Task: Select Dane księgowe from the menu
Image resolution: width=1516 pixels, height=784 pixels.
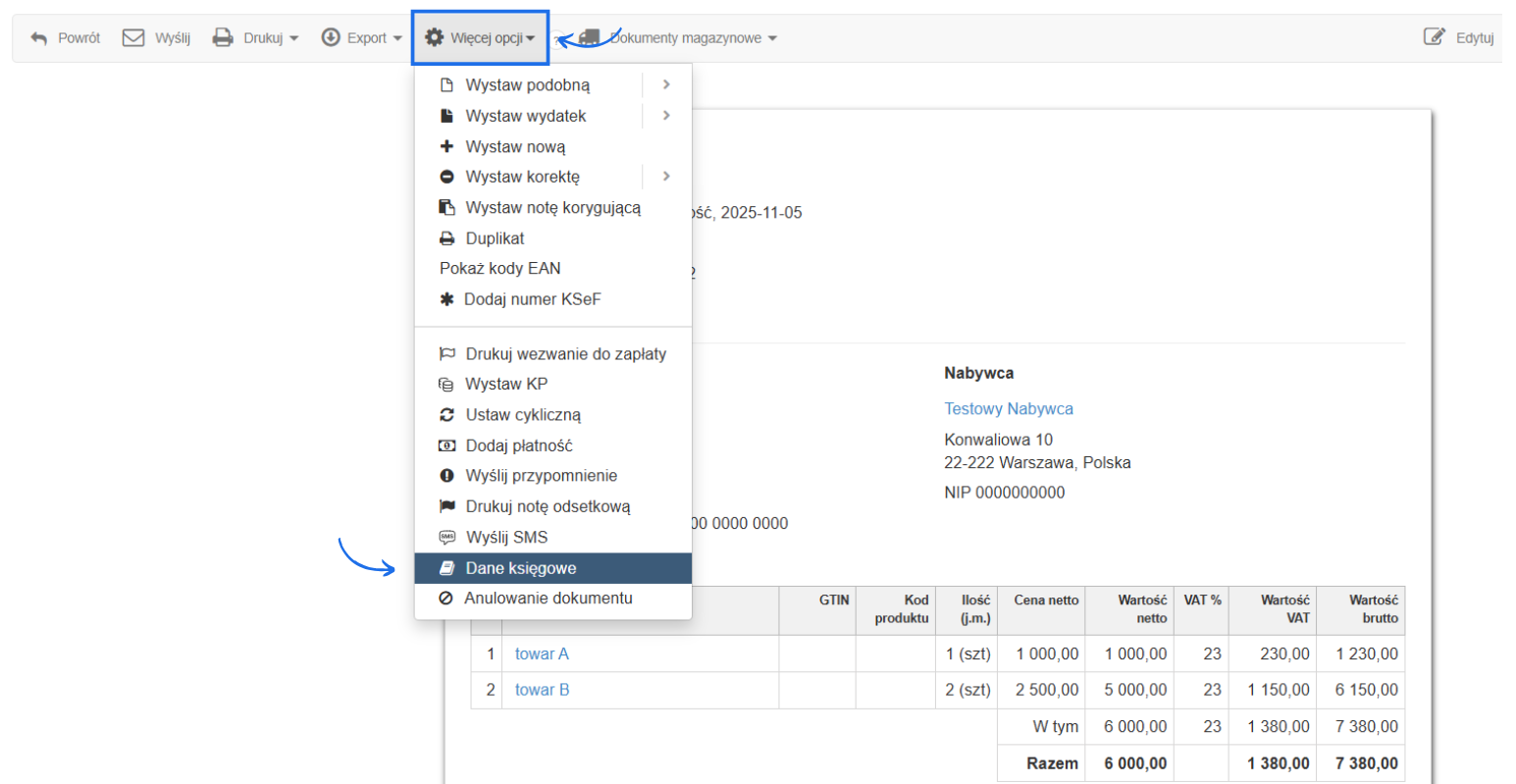Action: (520, 568)
